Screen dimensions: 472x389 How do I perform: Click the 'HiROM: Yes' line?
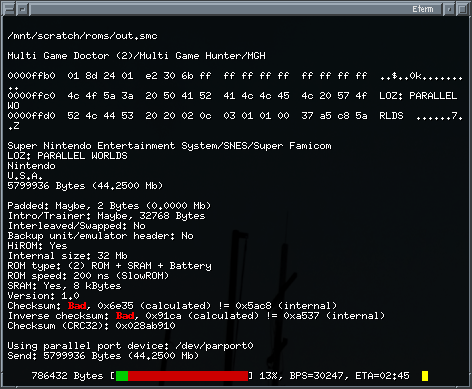[37, 246]
